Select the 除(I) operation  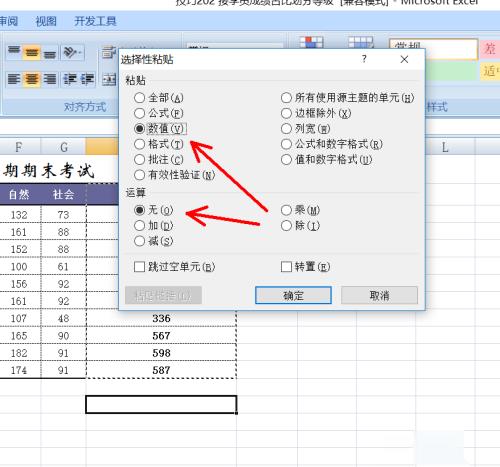pos(300,226)
